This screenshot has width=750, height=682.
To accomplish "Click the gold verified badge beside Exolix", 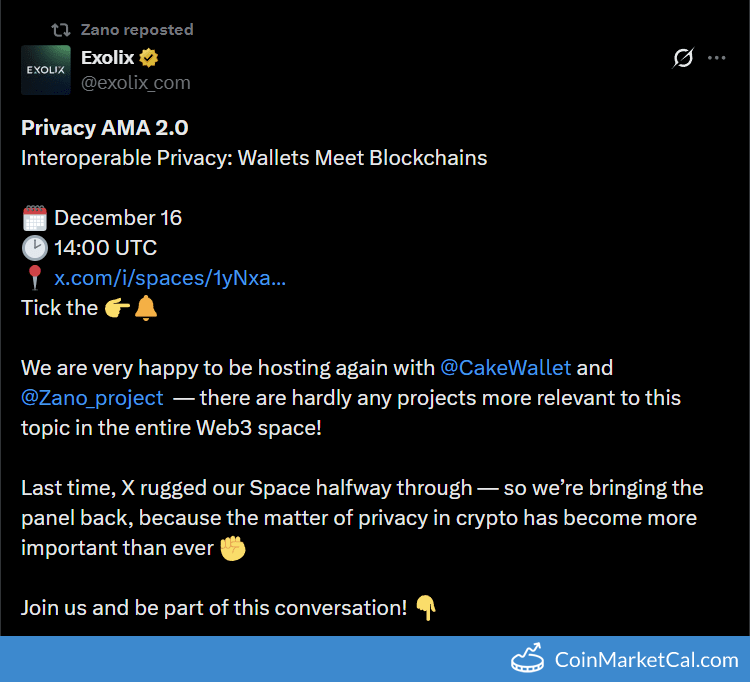I will [150, 58].
